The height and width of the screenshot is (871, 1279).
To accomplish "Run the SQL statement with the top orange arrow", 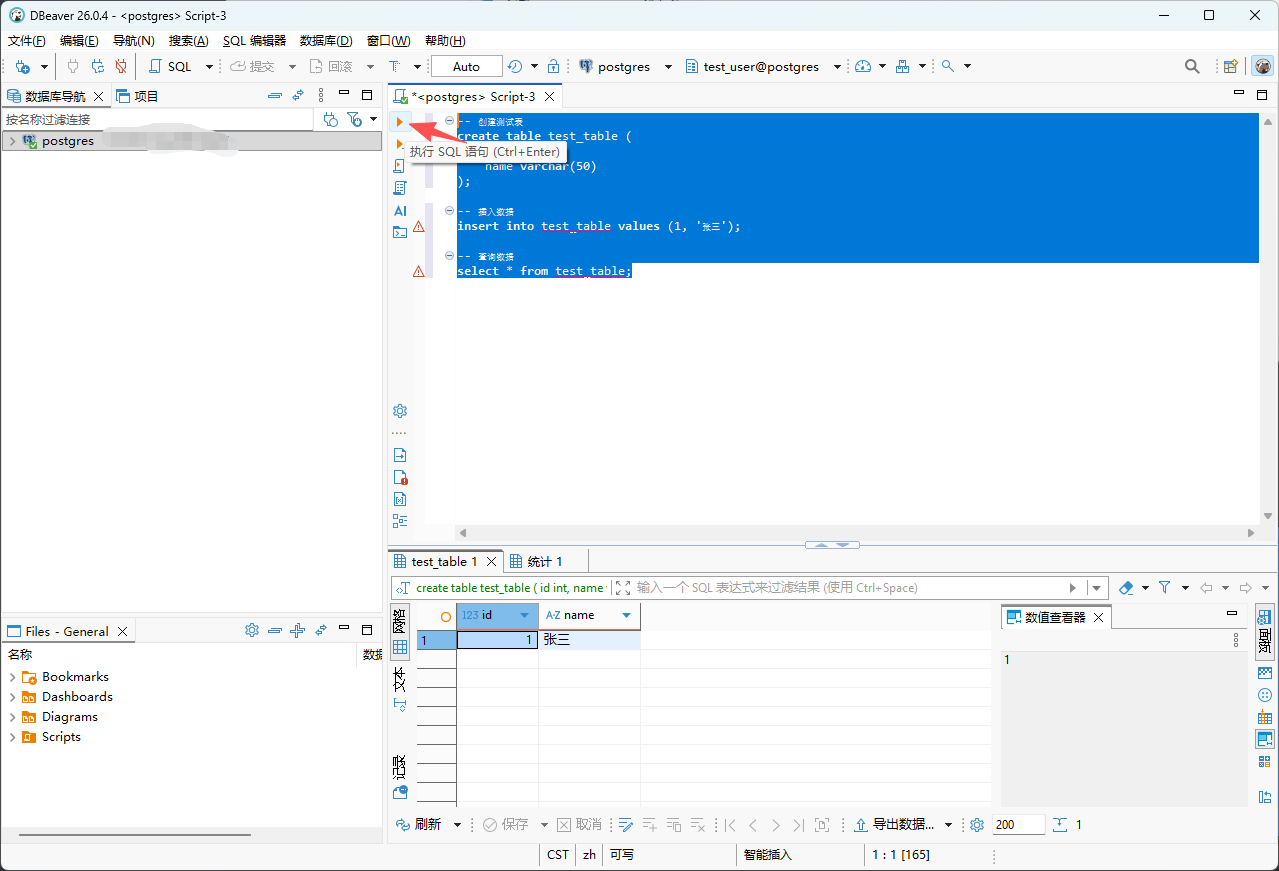I will click(x=400, y=121).
